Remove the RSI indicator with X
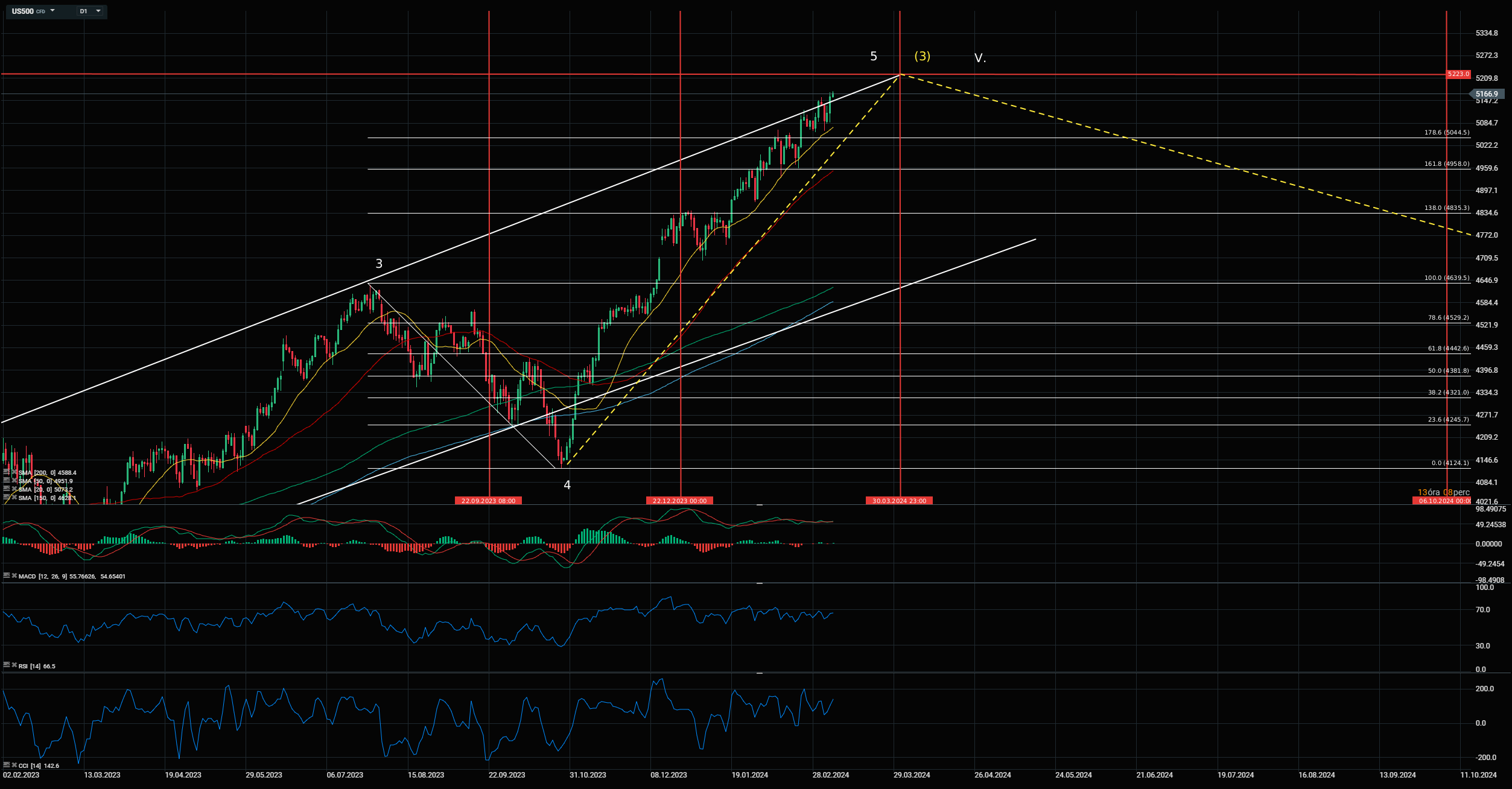Viewport: 1512px width, 789px height. click(14, 666)
